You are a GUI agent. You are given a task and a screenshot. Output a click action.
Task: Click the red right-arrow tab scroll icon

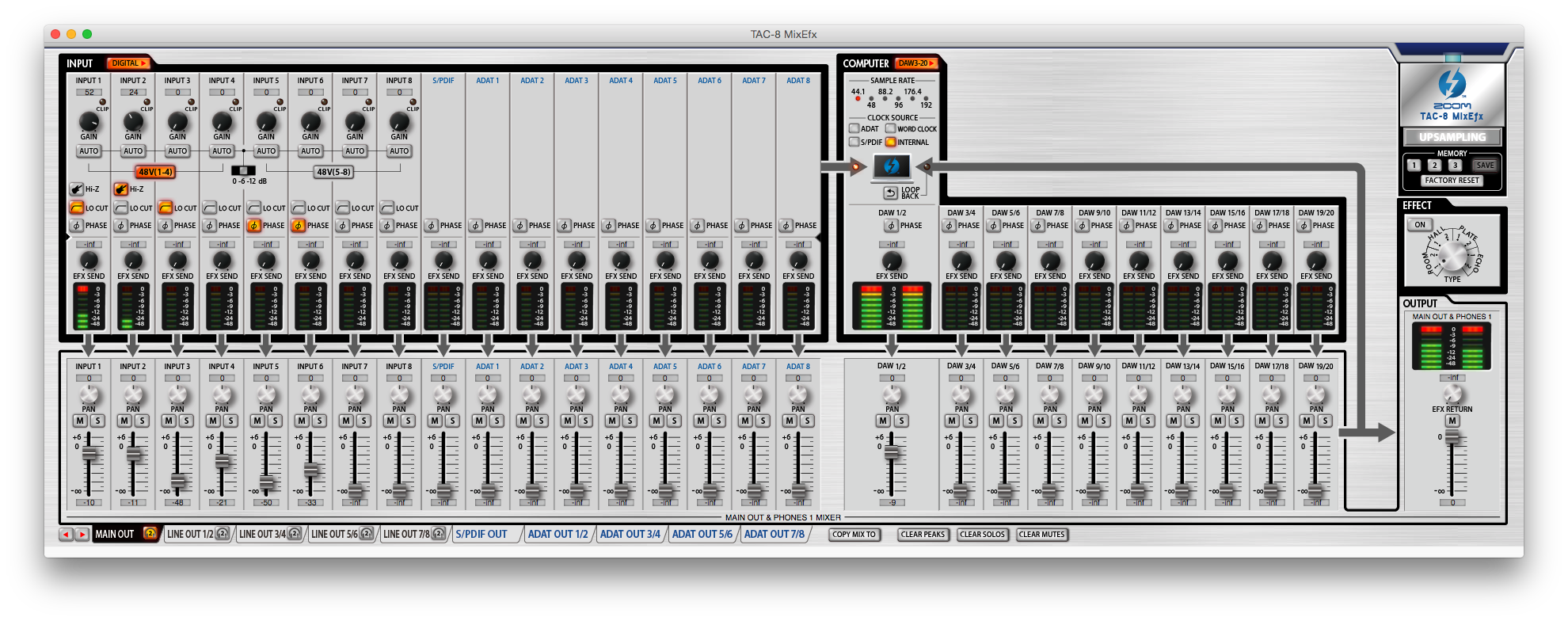tap(82, 535)
